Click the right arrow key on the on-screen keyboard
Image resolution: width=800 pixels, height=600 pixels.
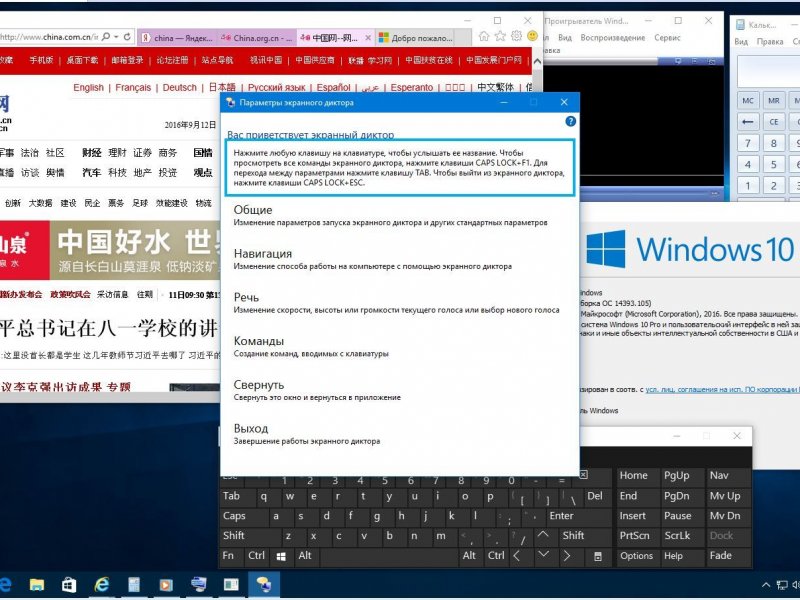(x=567, y=556)
